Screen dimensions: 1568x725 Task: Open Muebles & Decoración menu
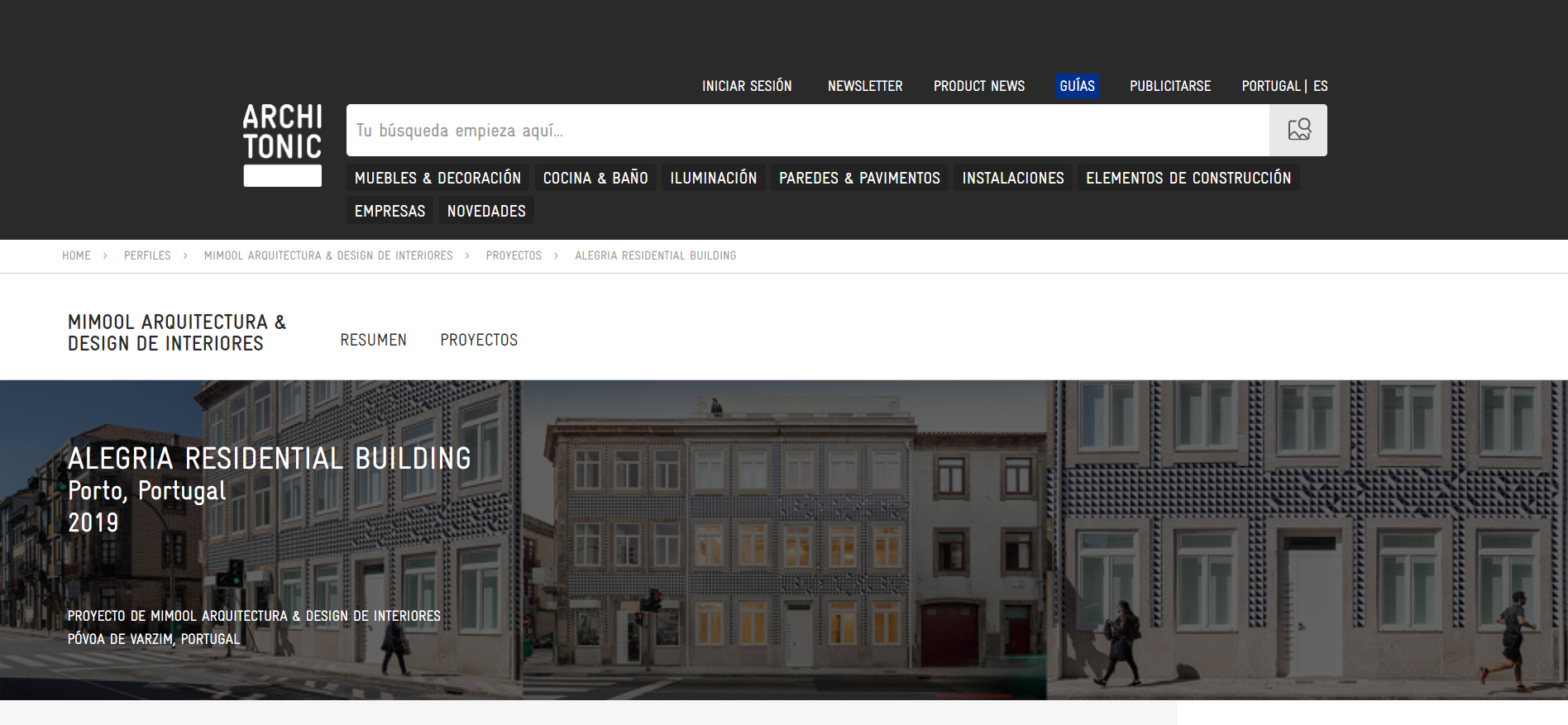coord(437,178)
